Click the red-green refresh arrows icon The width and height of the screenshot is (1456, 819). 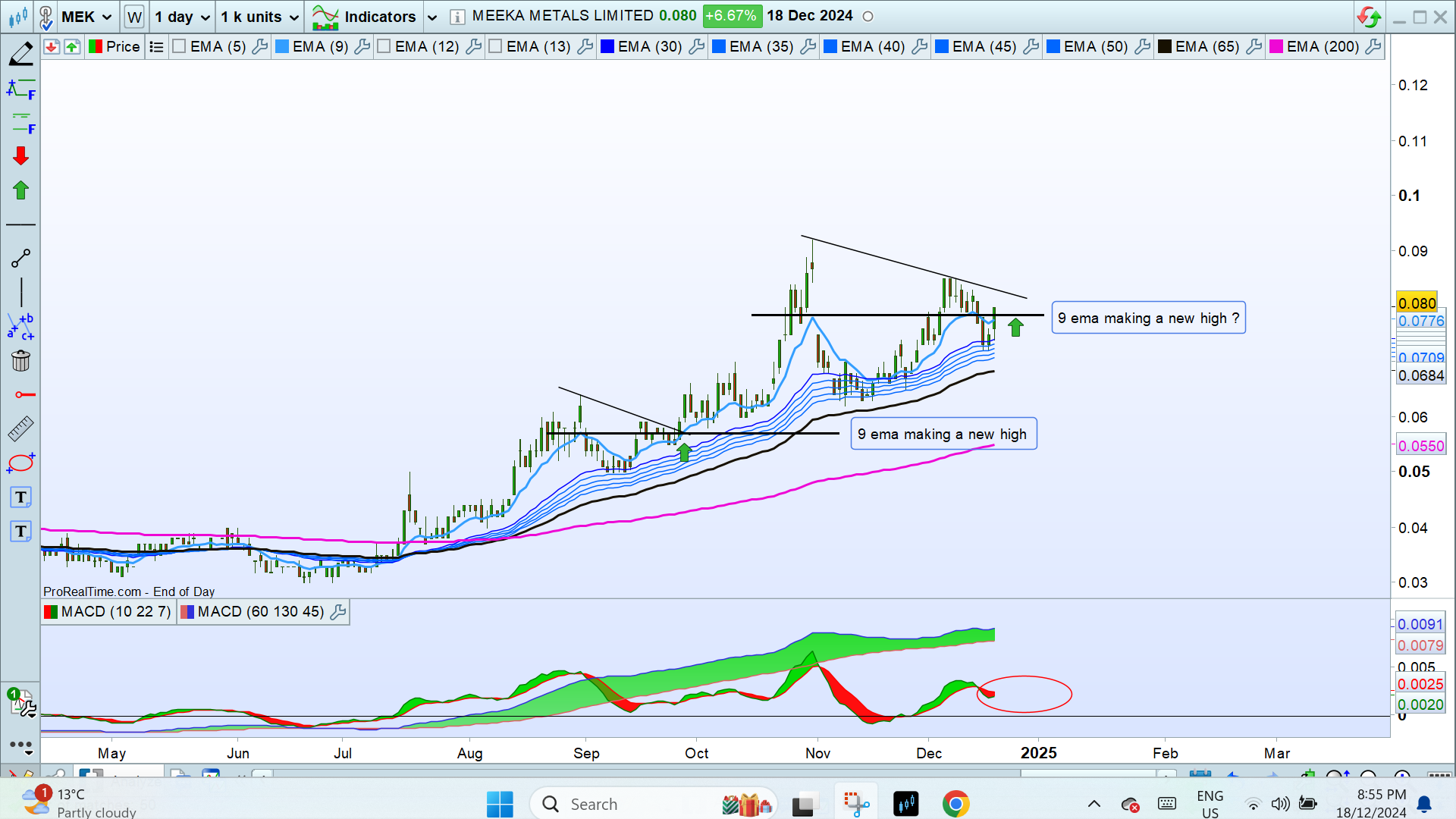pyautogui.click(x=1369, y=17)
